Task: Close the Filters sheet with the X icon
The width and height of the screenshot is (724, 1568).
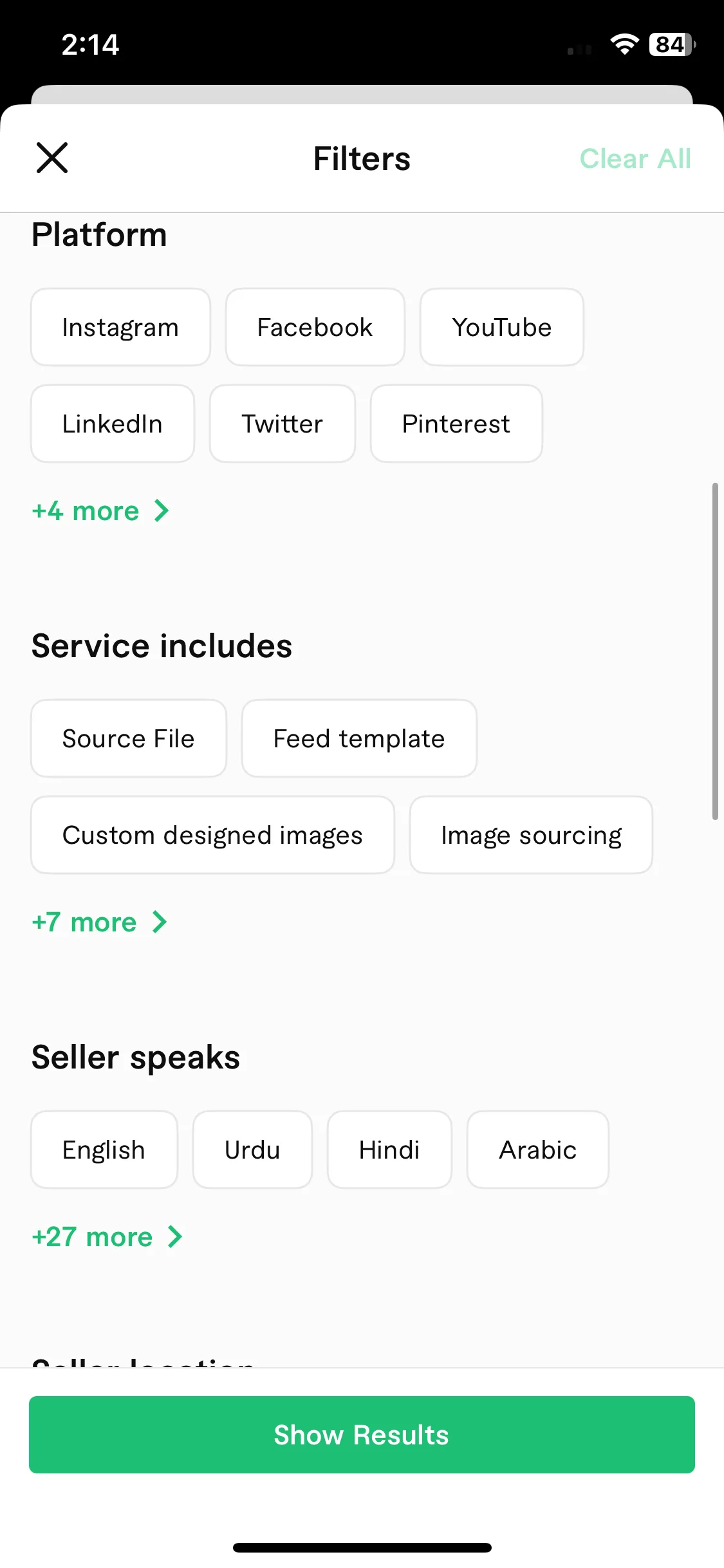Action: [x=52, y=158]
